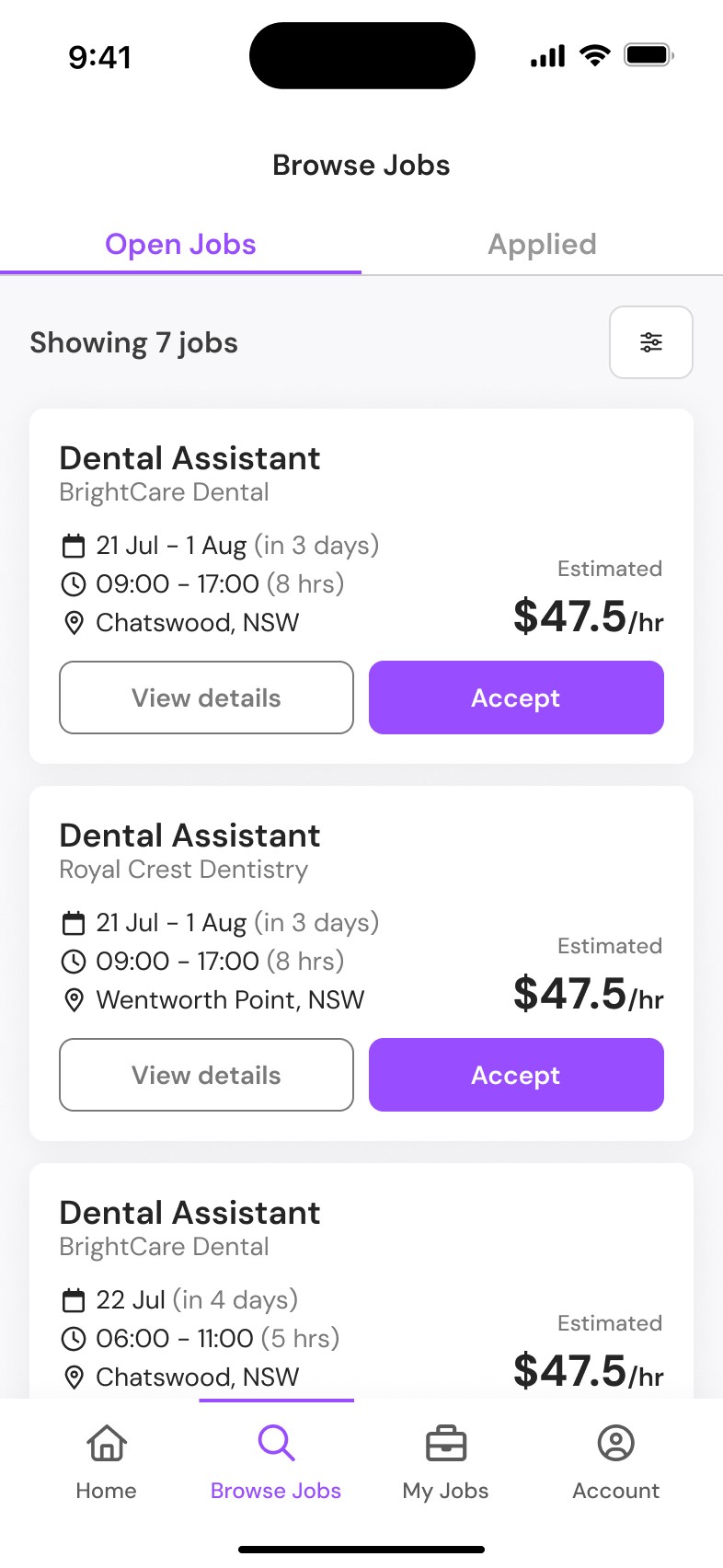The height and width of the screenshot is (1568, 723).
Task: Tap the Browse Jobs magnifier icon
Action: 276,1443
